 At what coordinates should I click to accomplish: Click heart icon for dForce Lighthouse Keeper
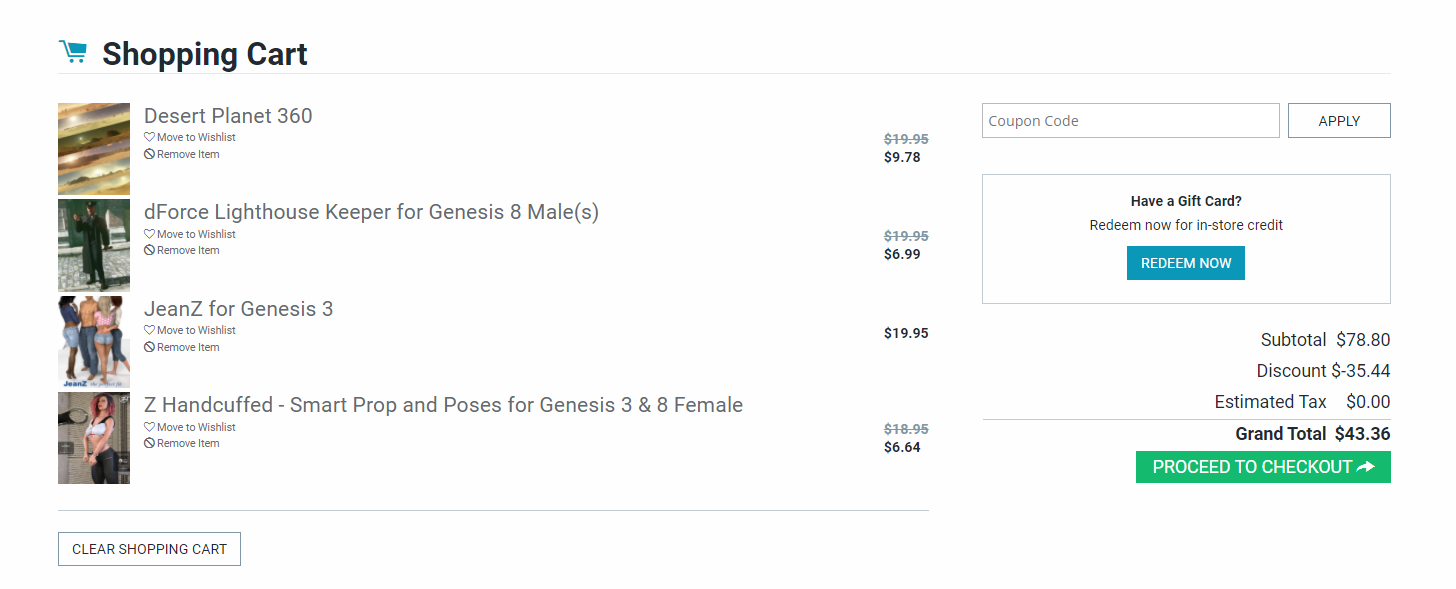pos(149,234)
